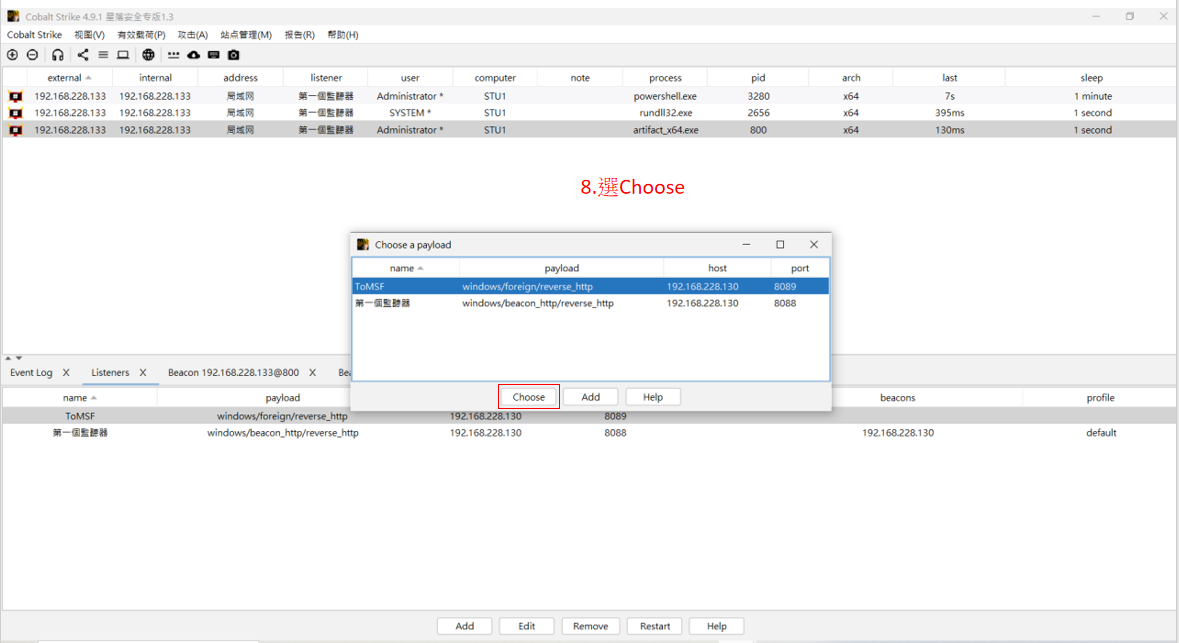The image size is (1179, 643).
Task: Click the default profile cell in Listeners panel
Action: point(1101,433)
